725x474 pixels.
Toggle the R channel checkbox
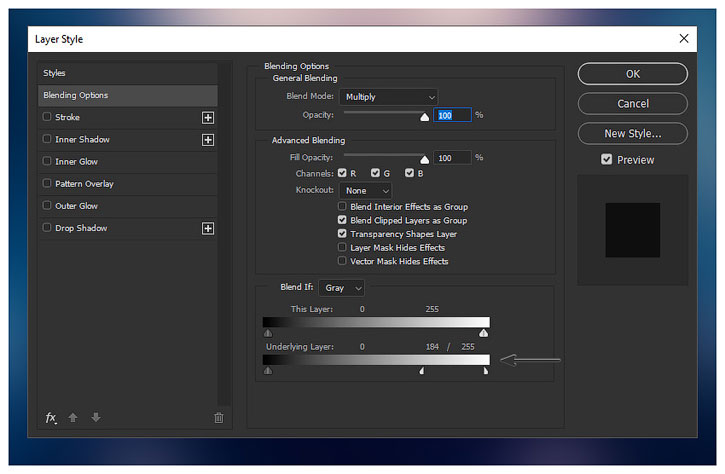click(x=342, y=173)
